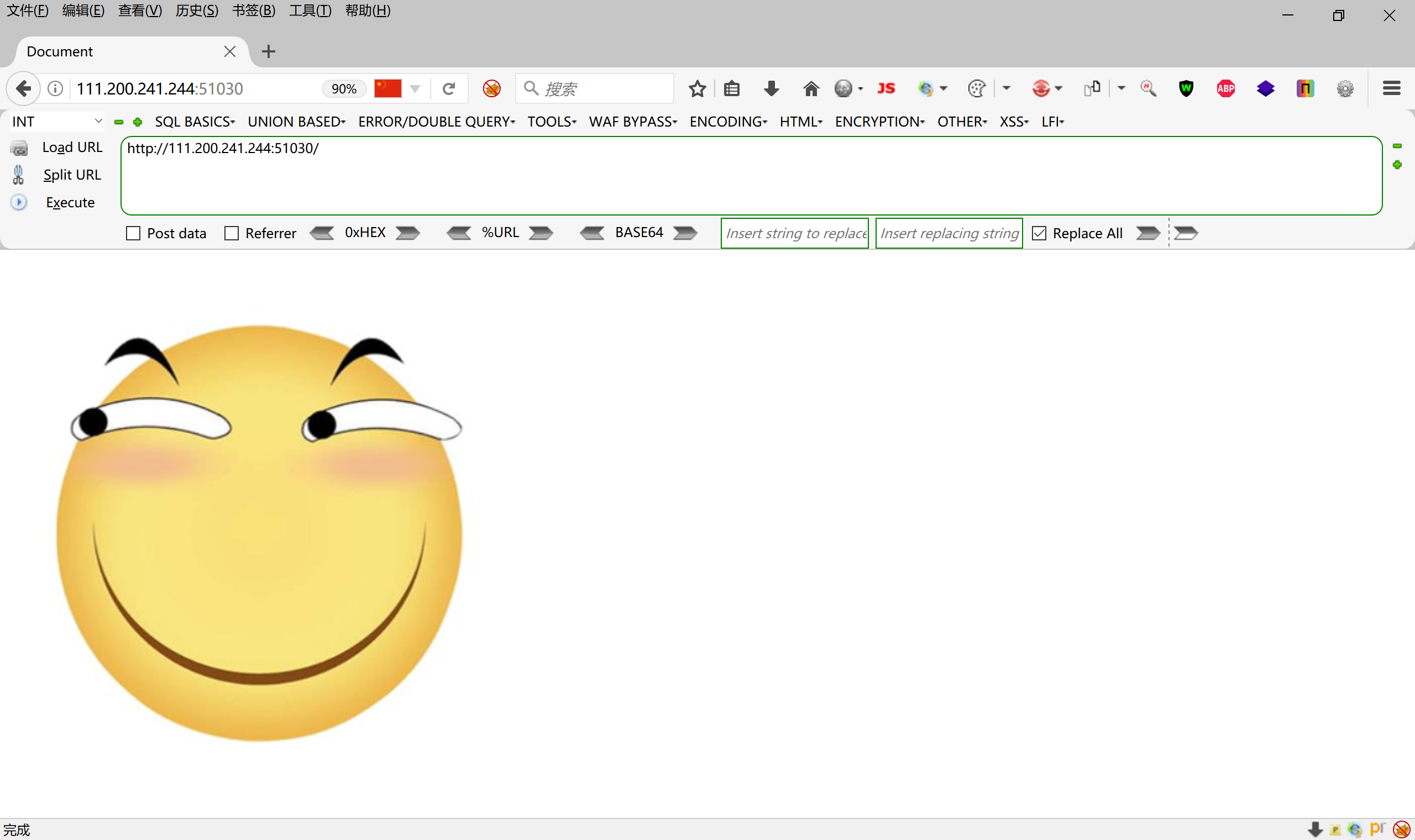Click Execute button
This screenshot has width=1415, height=840.
click(x=70, y=203)
